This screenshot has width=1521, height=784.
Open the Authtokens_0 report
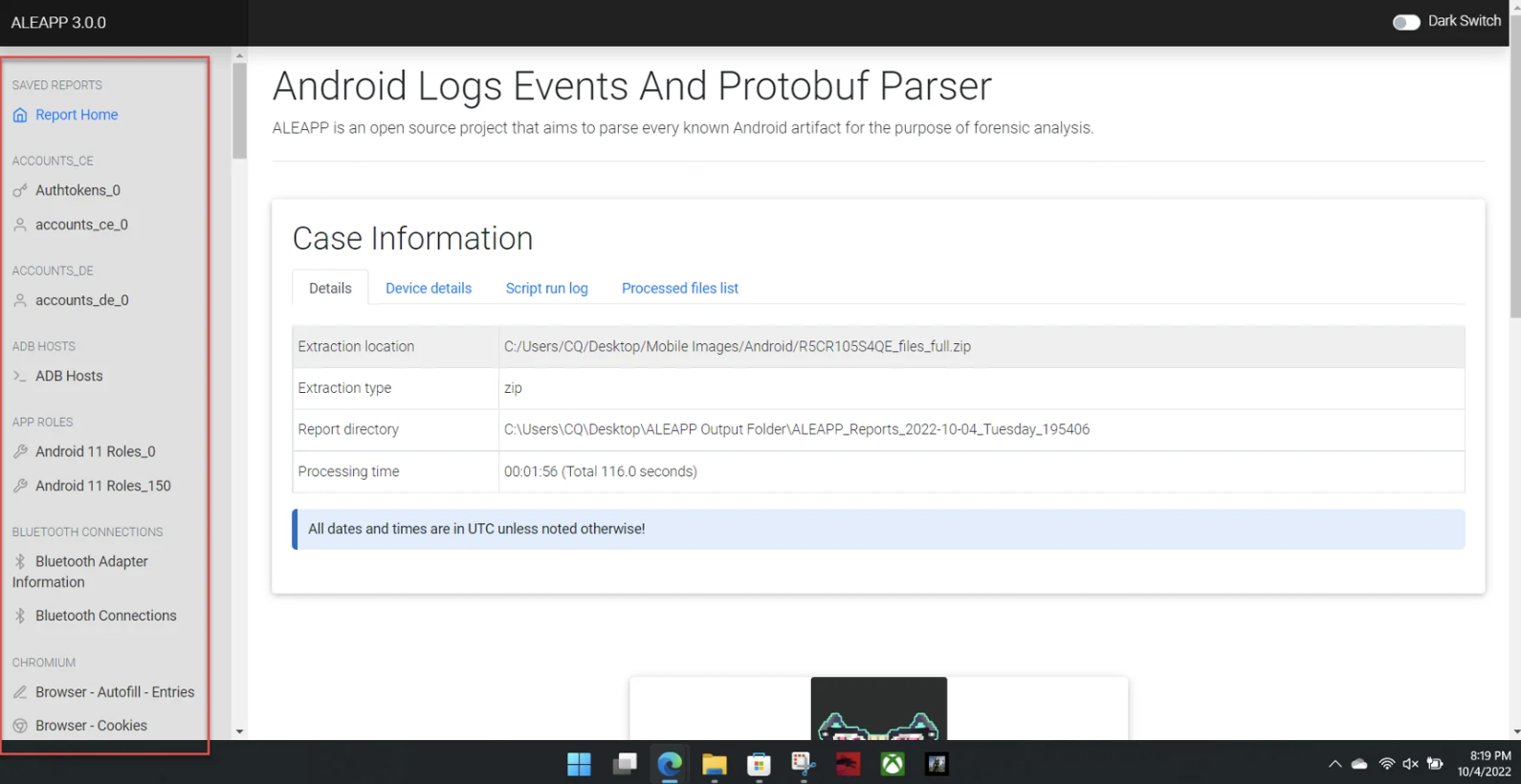[x=77, y=190]
